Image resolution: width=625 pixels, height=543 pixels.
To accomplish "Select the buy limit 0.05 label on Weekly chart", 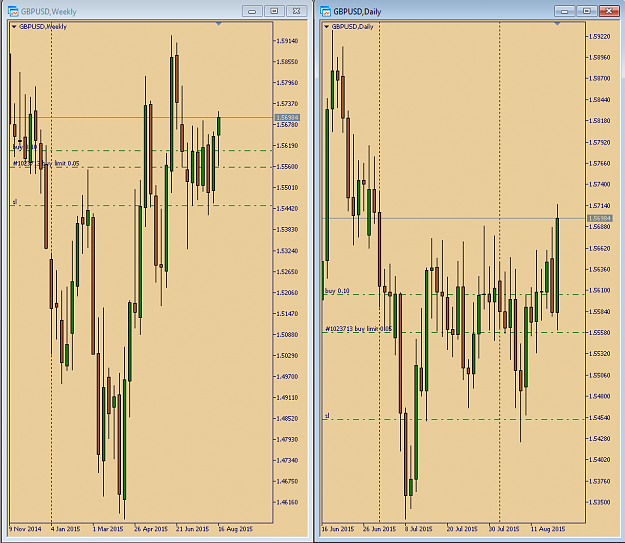I will [46, 163].
